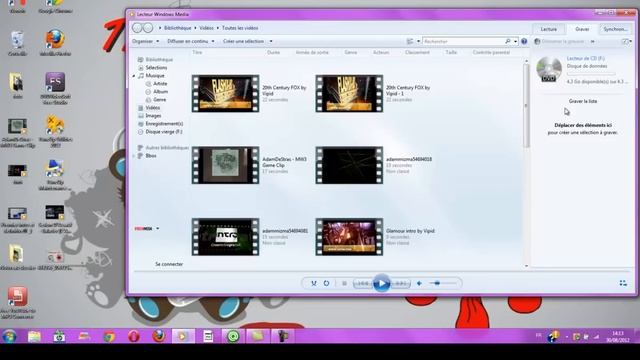Open Créer une sélection
Screen dimensions: 640x360
243,41
